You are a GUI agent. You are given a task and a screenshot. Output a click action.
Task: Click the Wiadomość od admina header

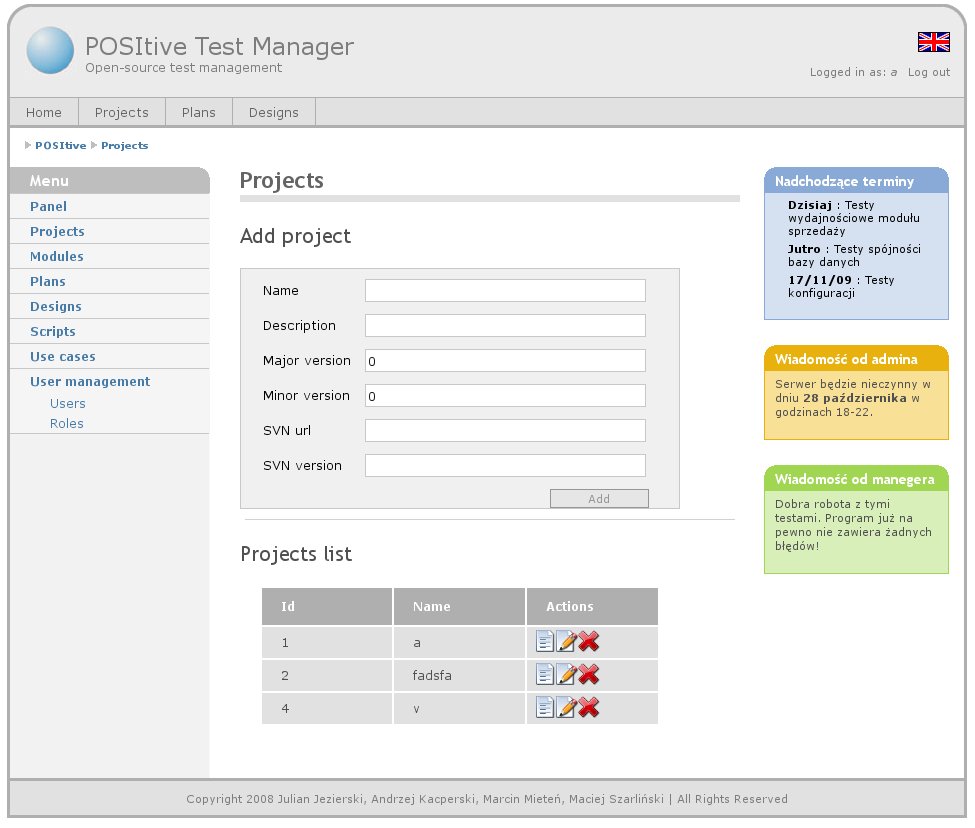click(x=856, y=359)
